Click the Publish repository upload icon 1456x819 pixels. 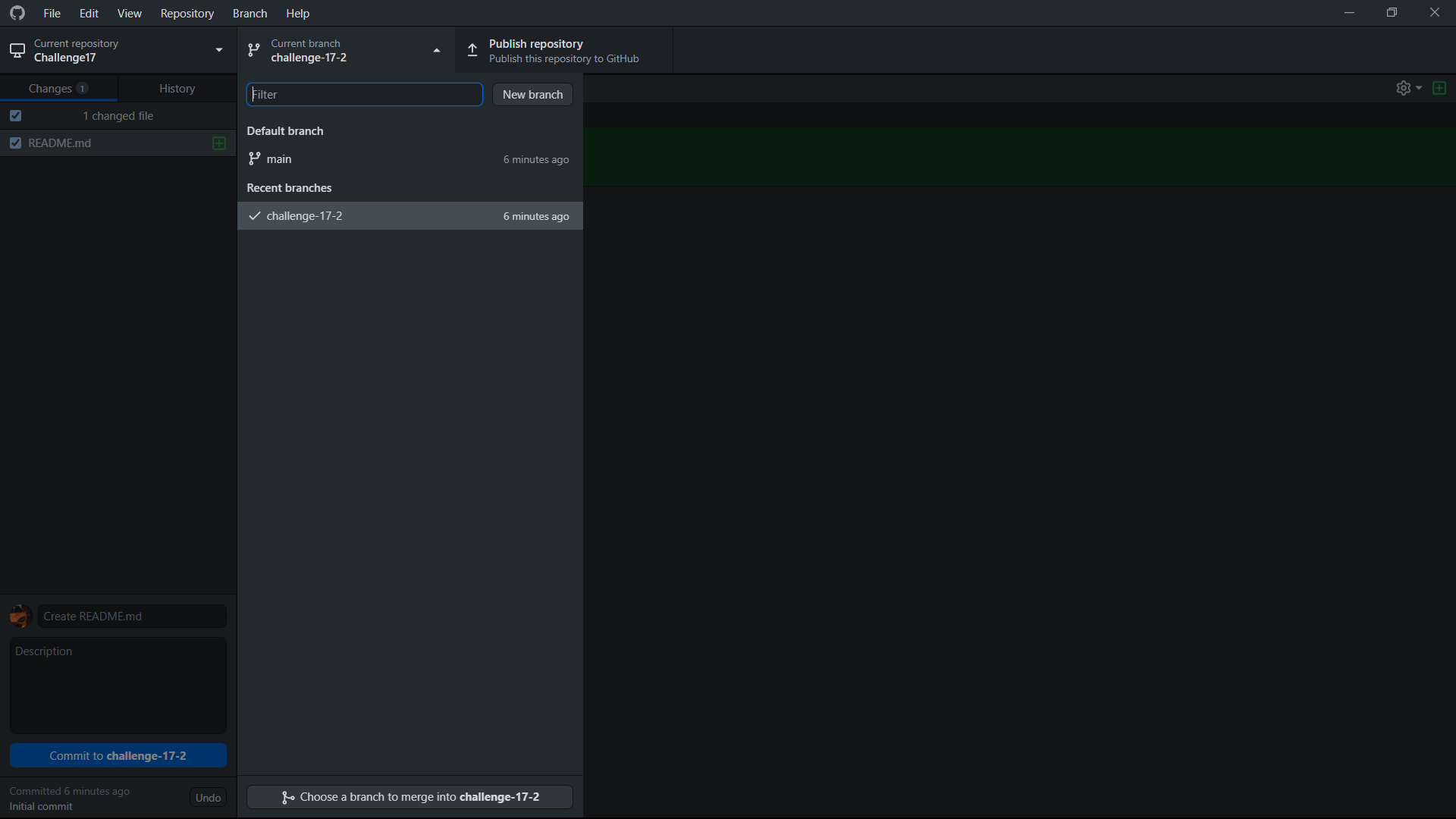472,51
